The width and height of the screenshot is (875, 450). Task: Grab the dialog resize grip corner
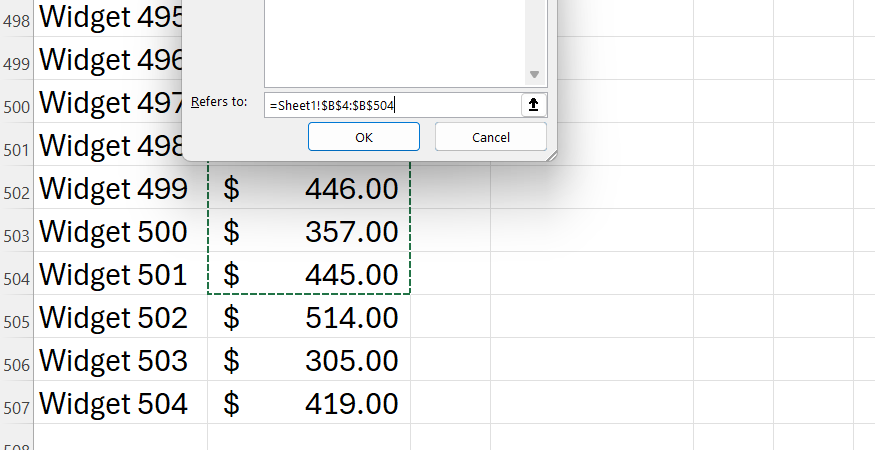coord(551,156)
